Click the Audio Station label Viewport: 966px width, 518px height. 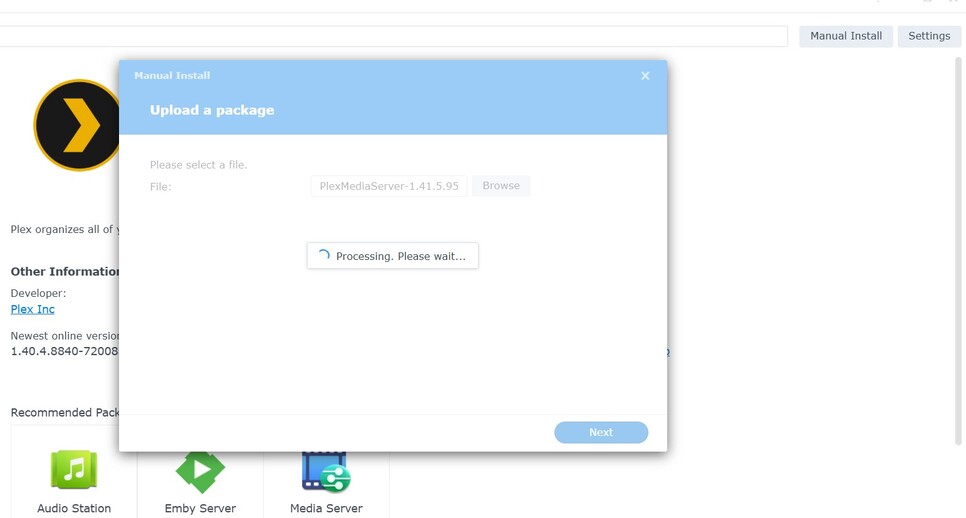coord(74,508)
